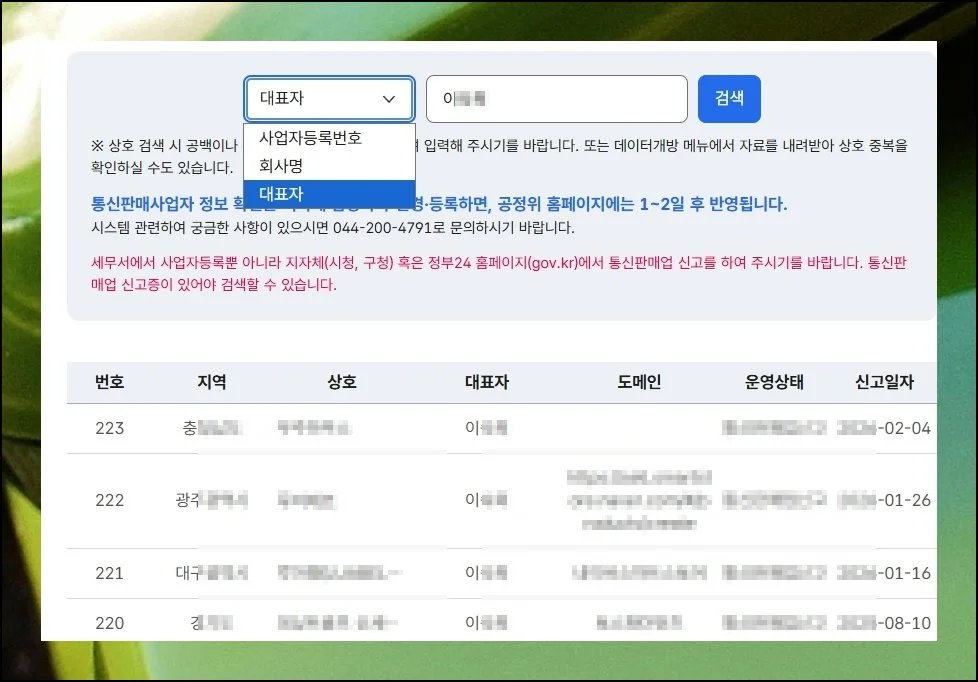Open the search type dropdown
Screen dimensions: 978x682
(x=329, y=98)
